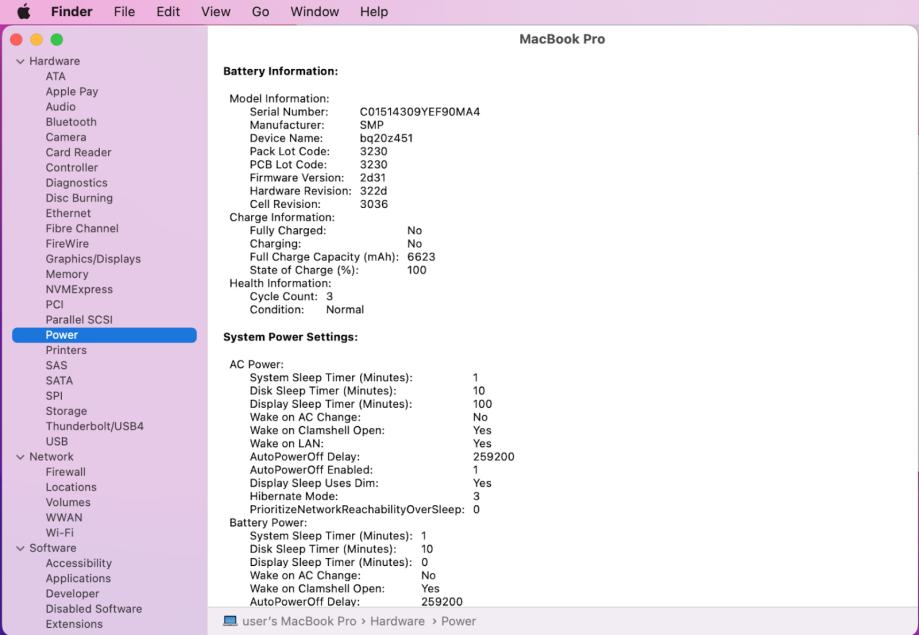Select Fibre Channel in the sidebar
Viewport: 919px width, 635px height.
82,229
